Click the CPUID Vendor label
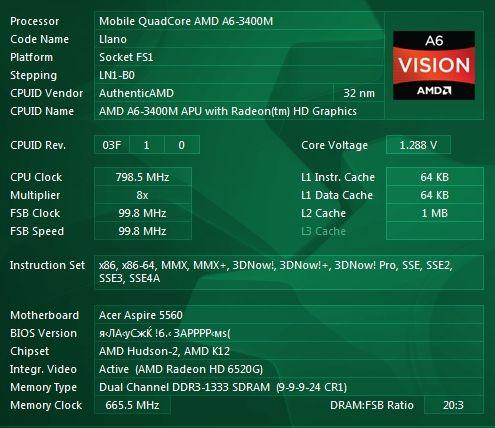This screenshot has width=495, height=428. [46, 93]
